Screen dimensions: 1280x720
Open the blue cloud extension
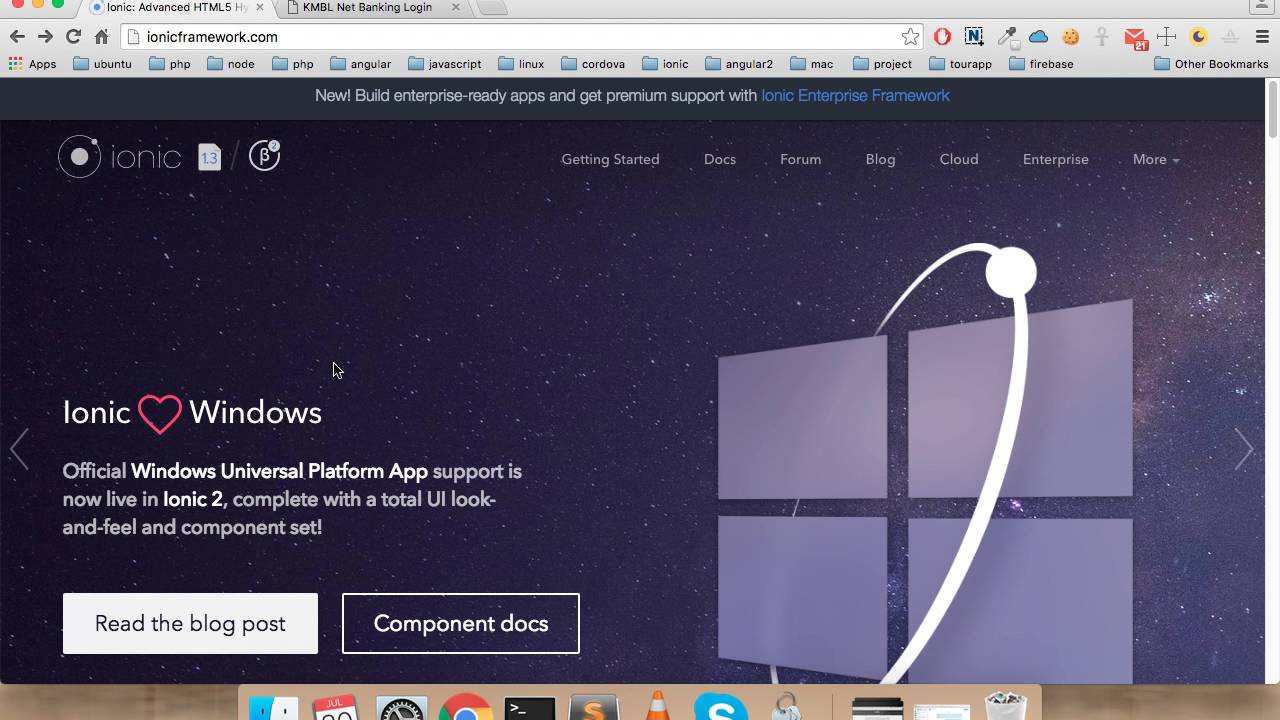coord(1038,37)
